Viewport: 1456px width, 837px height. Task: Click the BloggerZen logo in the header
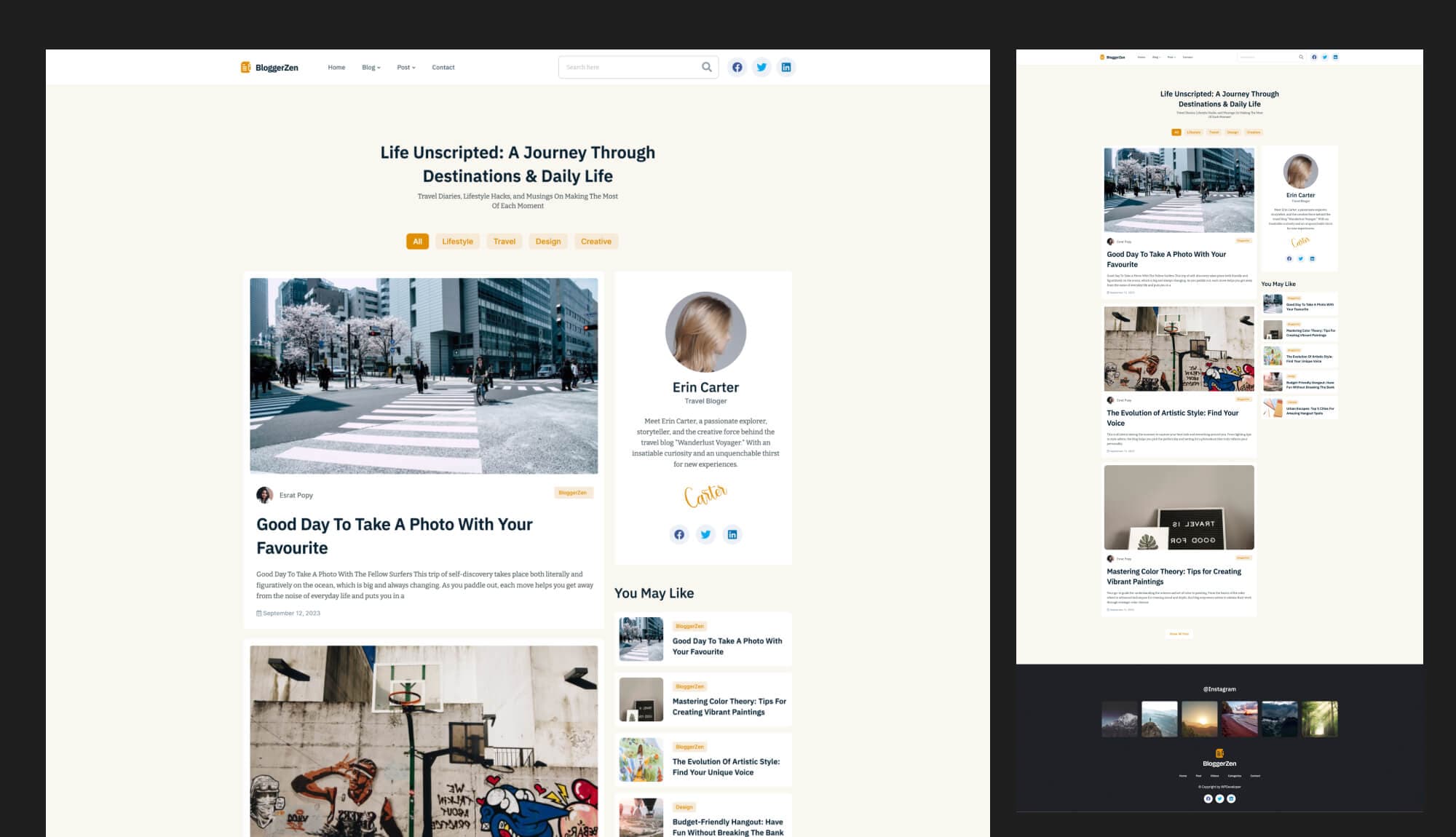pos(269,67)
